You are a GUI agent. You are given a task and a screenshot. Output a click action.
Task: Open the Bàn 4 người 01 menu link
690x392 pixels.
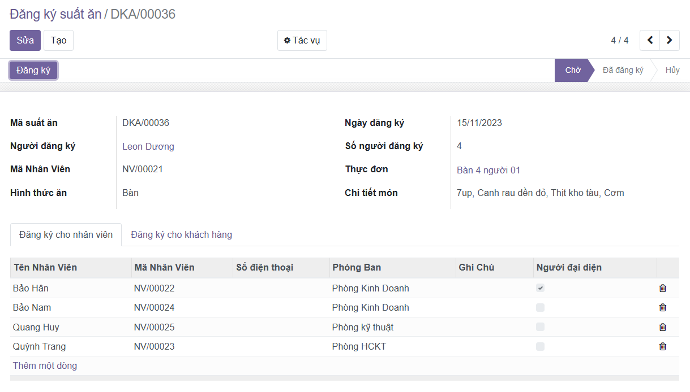click(488, 170)
